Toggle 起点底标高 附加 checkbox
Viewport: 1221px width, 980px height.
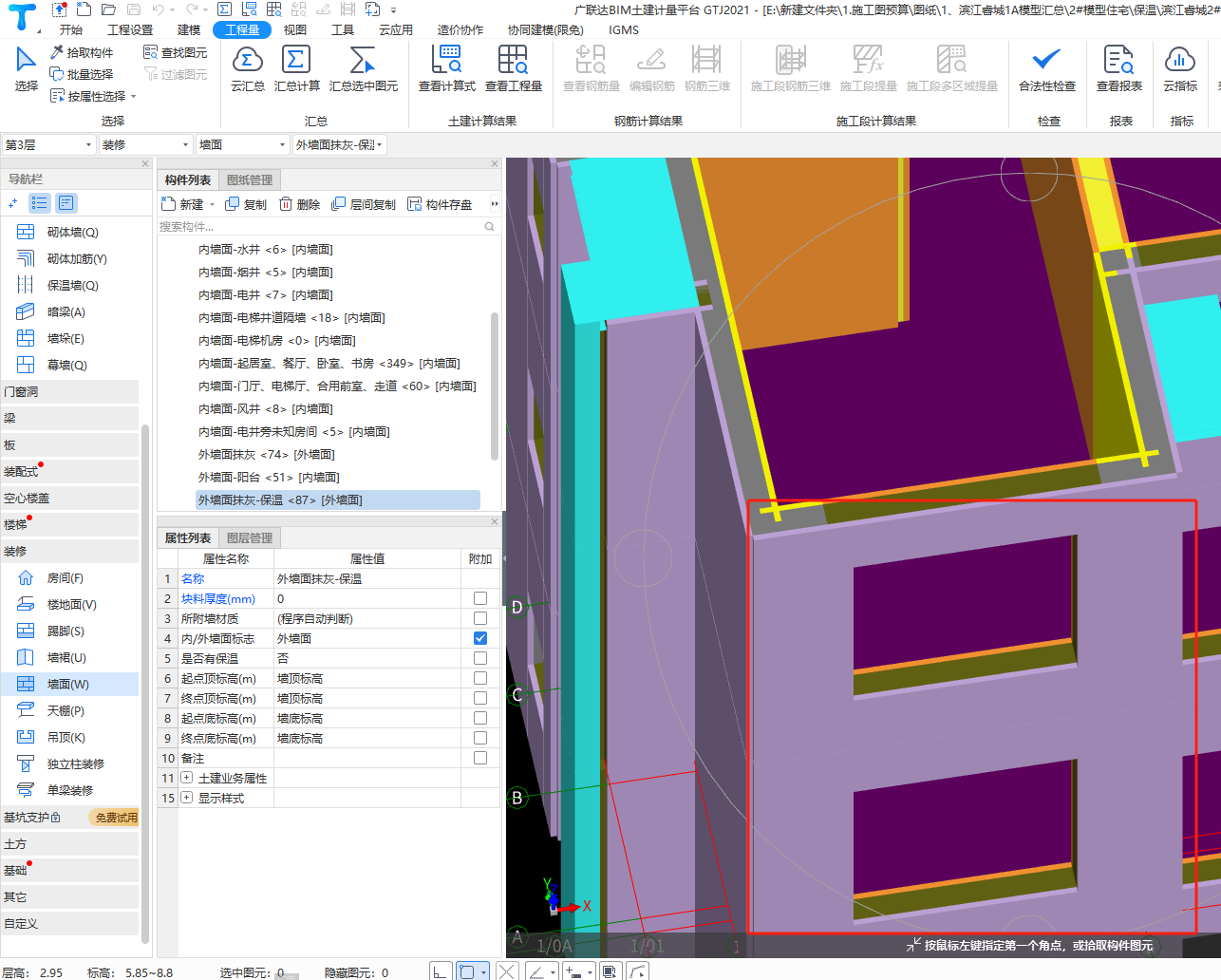coord(480,718)
